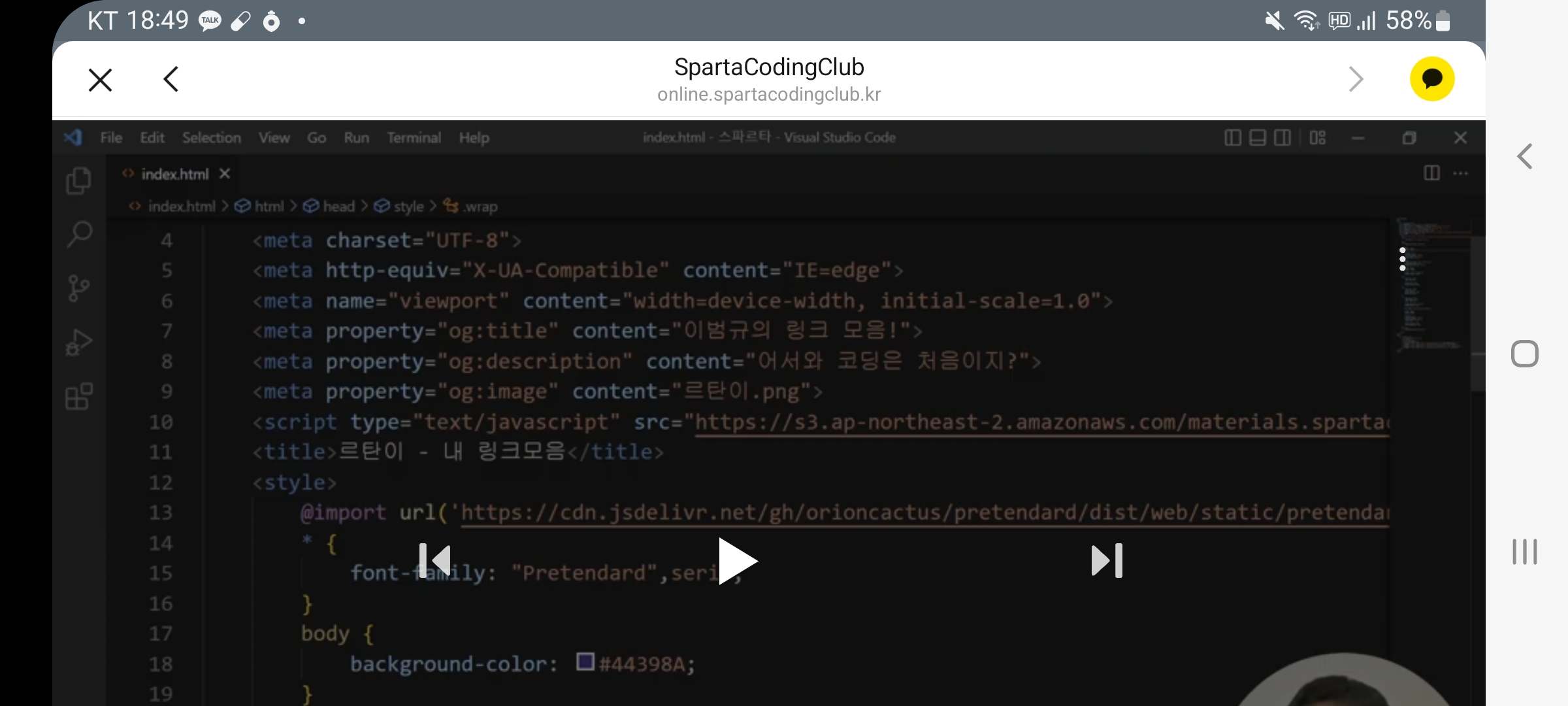Open the Run menu

[357, 138]
